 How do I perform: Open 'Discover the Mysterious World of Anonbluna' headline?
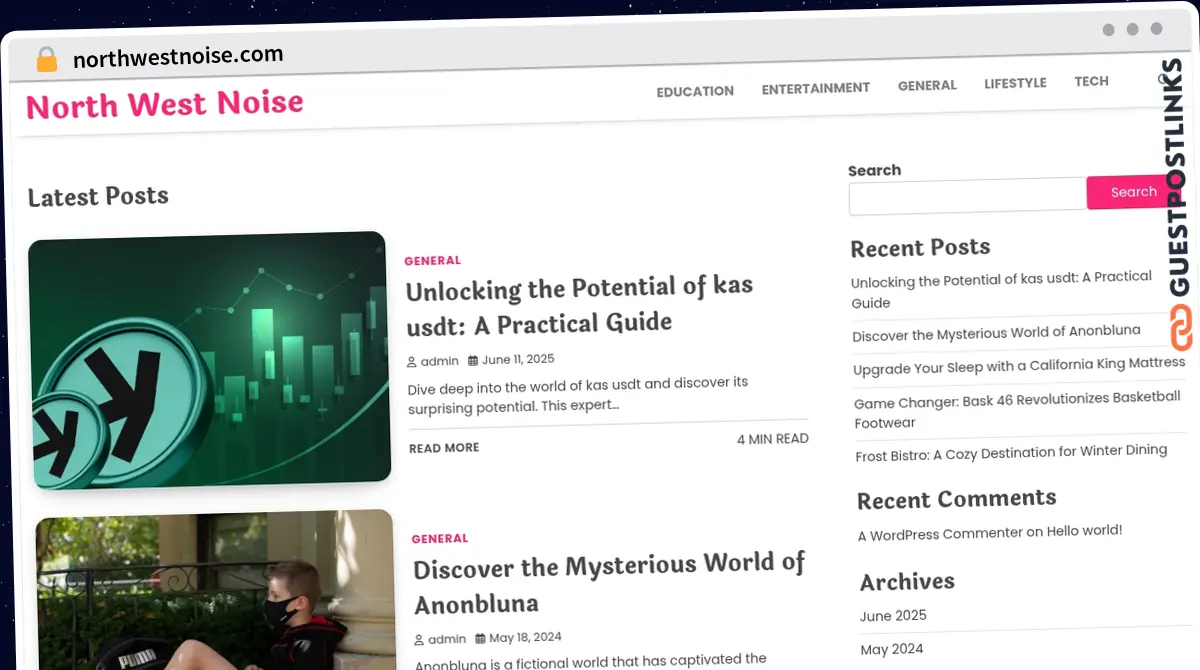(x=609, y=584)
